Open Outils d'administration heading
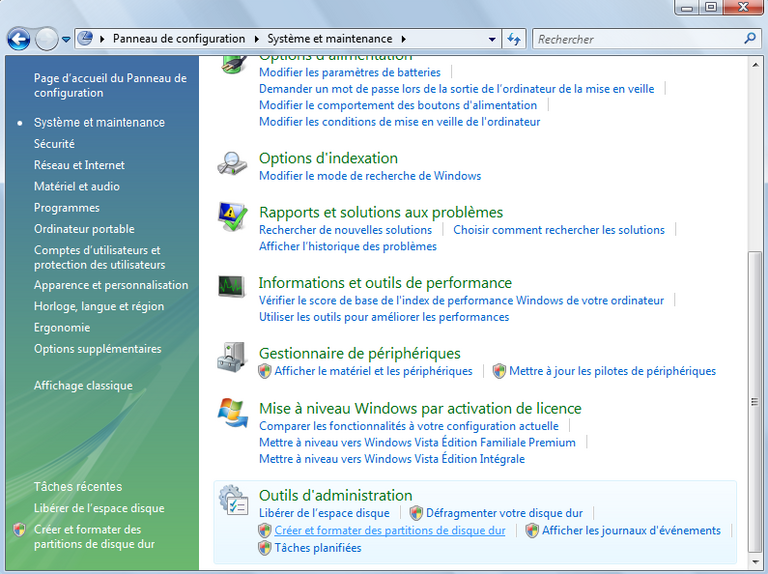768x574 pixels. [x=336, y=495]
